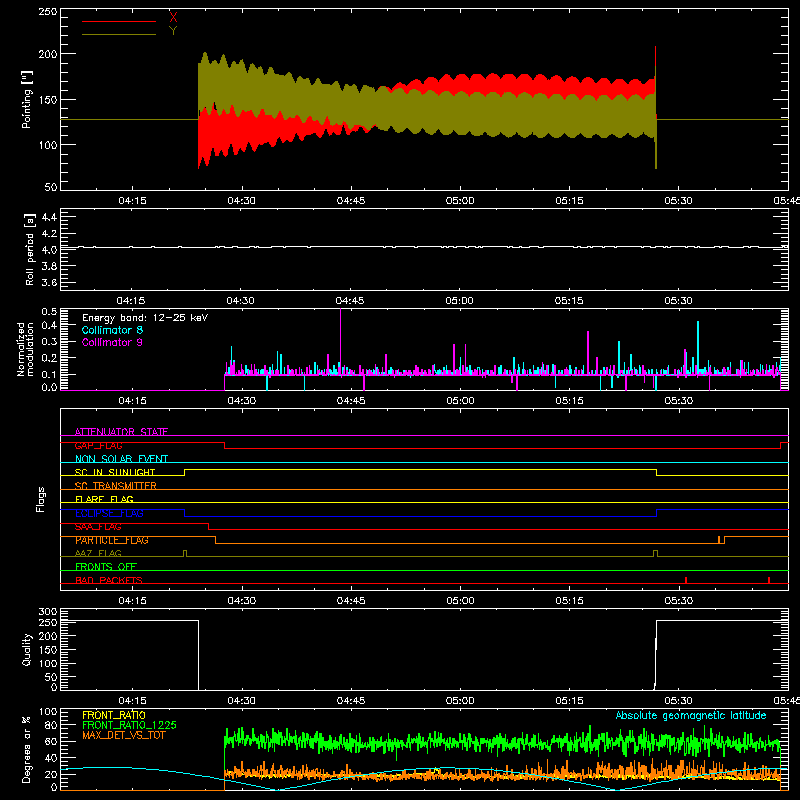Click the BAD_PACKETS flag label
The image size is (800, 800).
[x=109, y=580]
